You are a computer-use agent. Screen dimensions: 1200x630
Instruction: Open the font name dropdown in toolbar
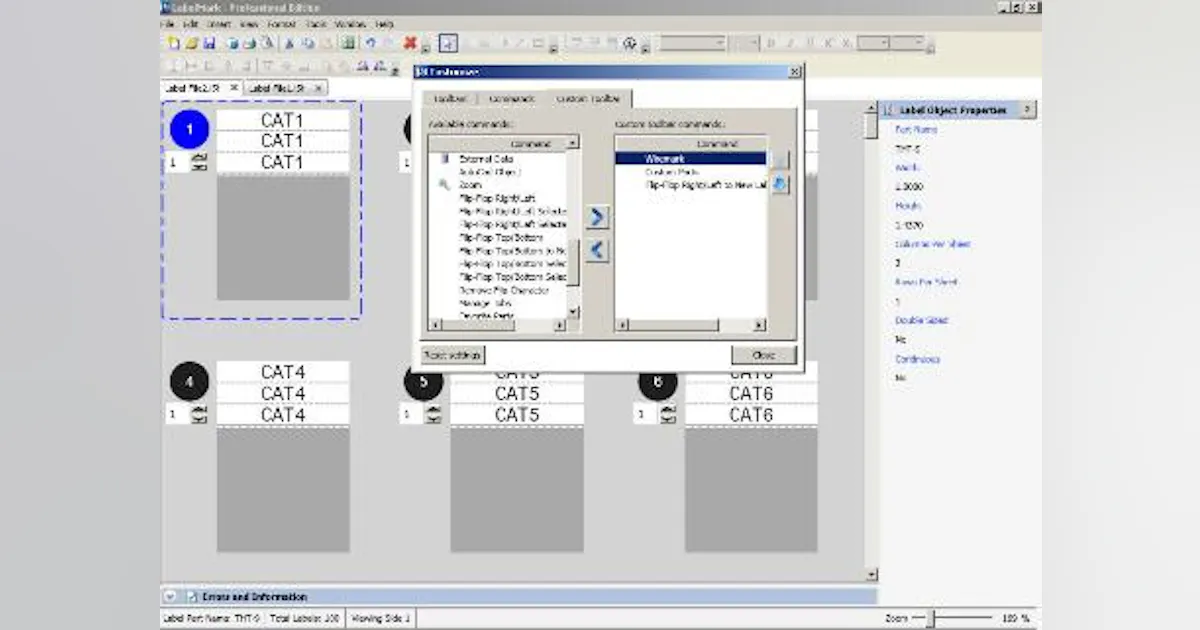(721, 44)
